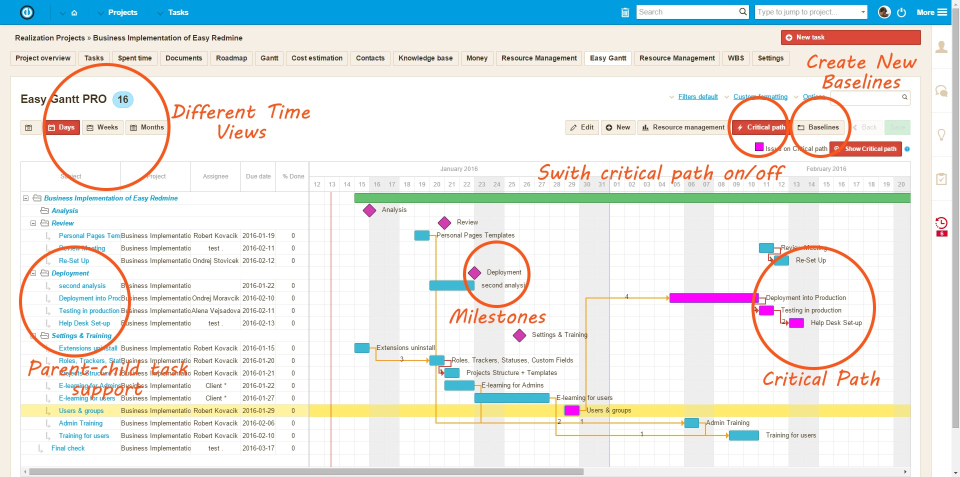Open the Roadmap tab
The width and height of the screenshot is (960, 477).
(x=231, y=58)
